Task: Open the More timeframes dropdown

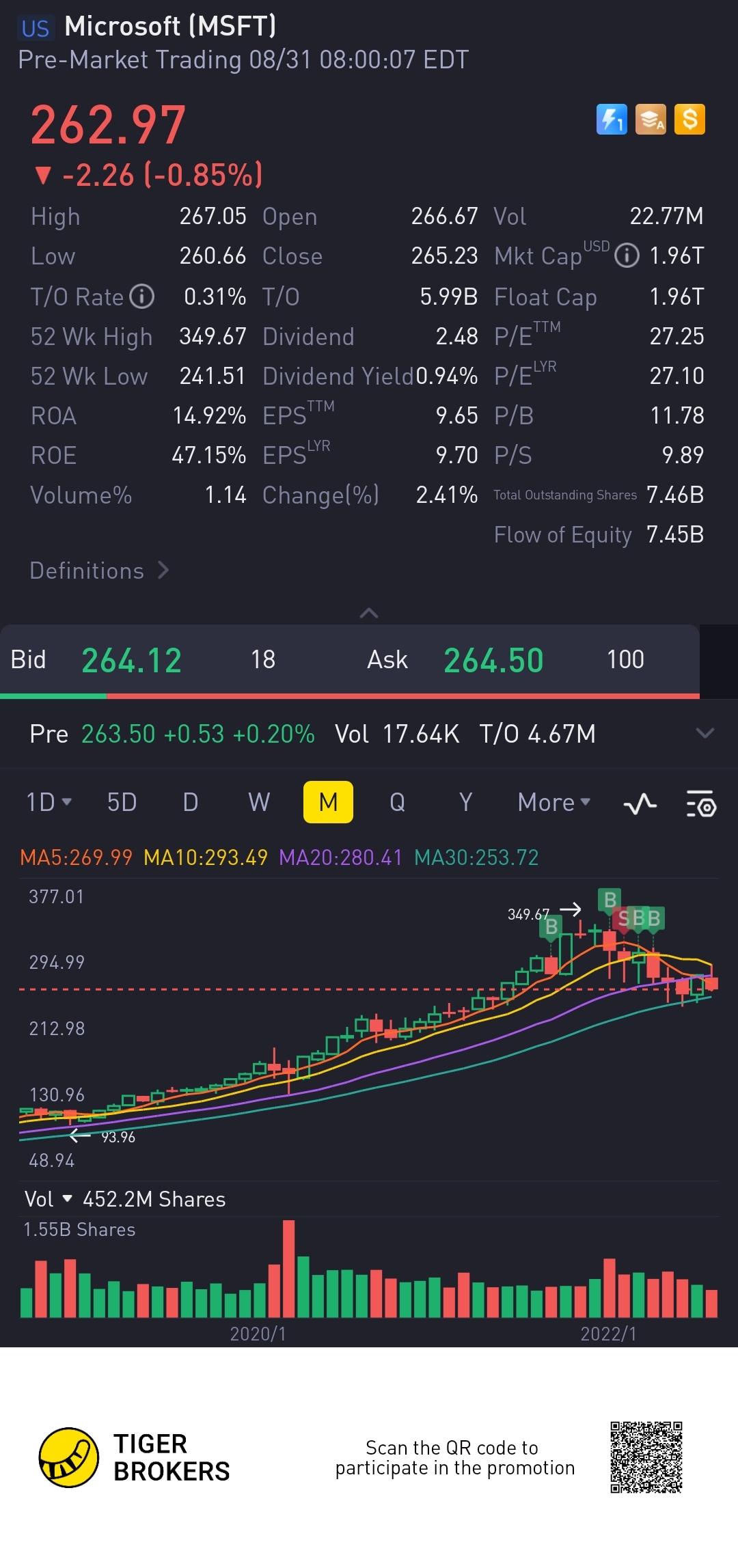Action: (x=553, y=802)
